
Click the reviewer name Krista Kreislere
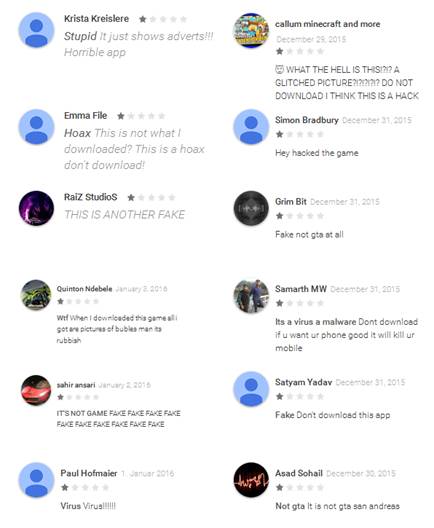pos(97,19)
